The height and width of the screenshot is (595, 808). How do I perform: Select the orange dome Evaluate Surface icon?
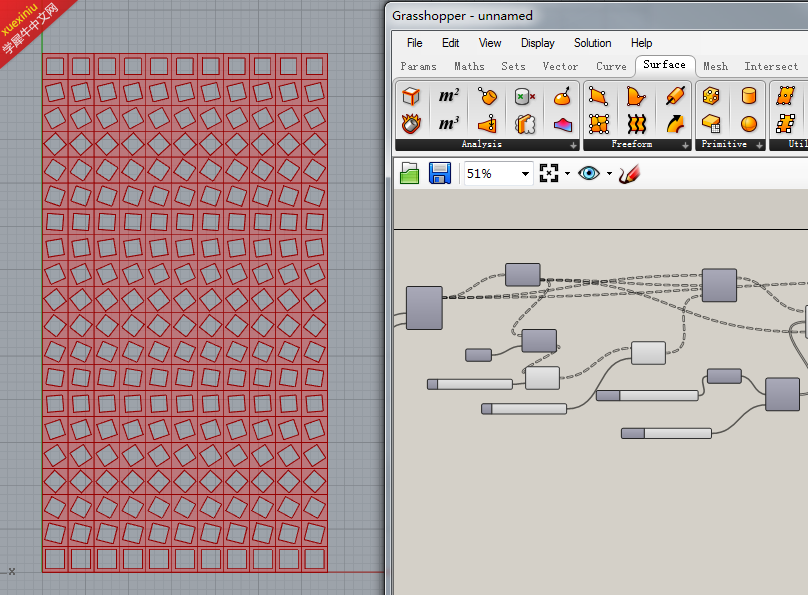[x=562, y=96]
